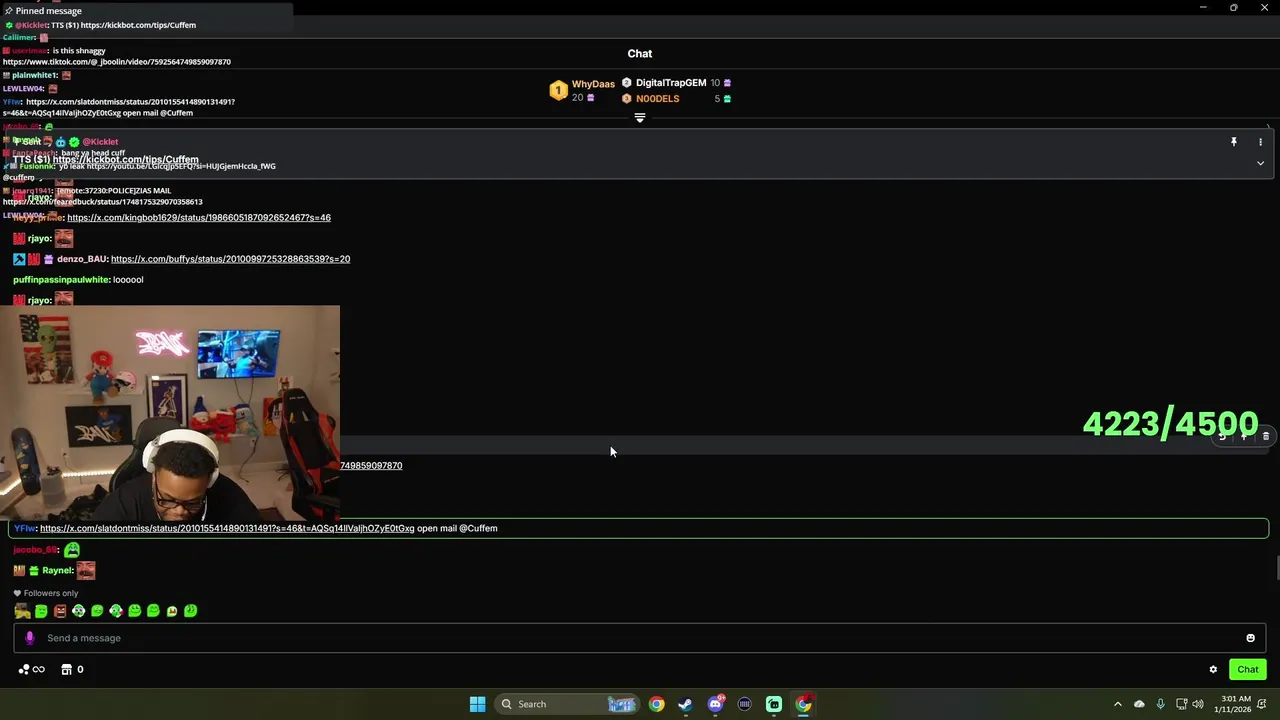Viewport: 1280px width, 720px height.
Task: Click the username Raynel in chat
Action: pyautogui.click(x=57, y=570)
